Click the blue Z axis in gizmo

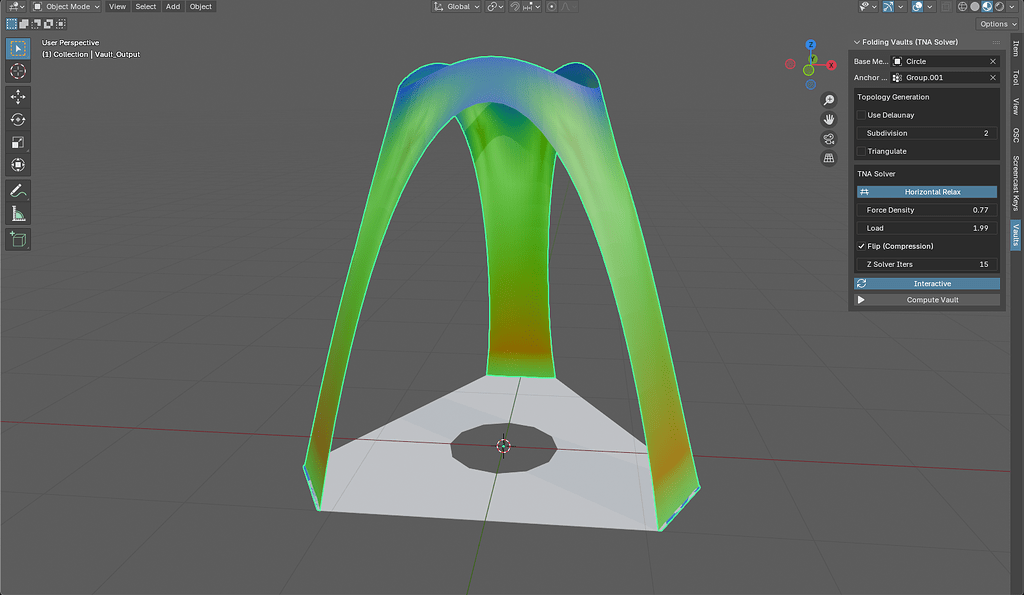[x=810, y=45]
